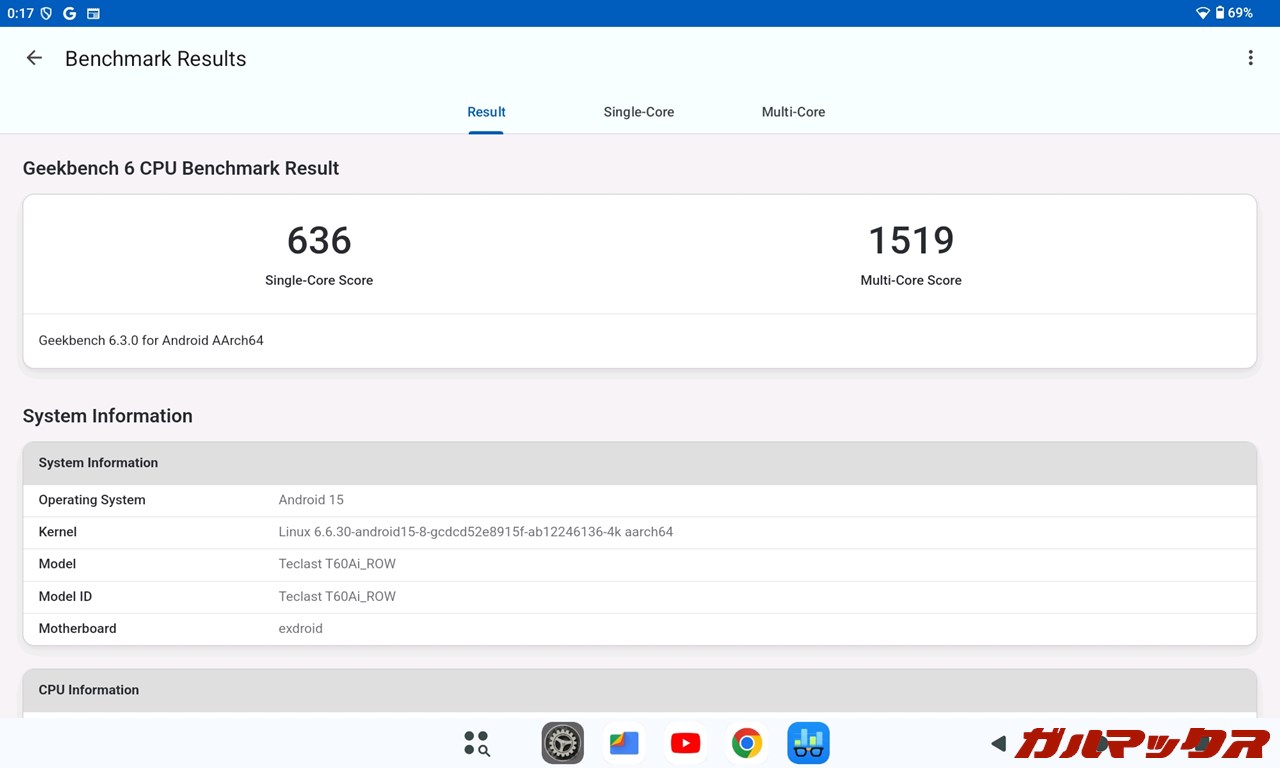Screen dimensions: 1280x768
Task: Open Chrome browser from the taskbar
Action: [747, 743]
